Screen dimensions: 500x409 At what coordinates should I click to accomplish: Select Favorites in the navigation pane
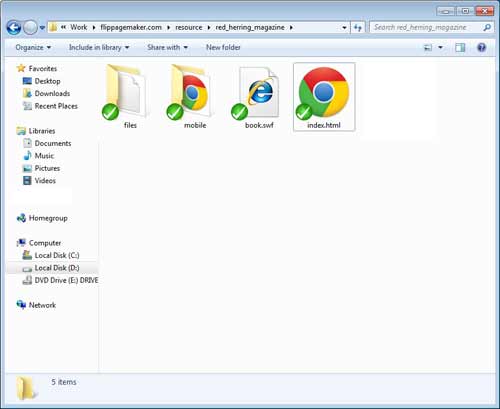(43, 69)
